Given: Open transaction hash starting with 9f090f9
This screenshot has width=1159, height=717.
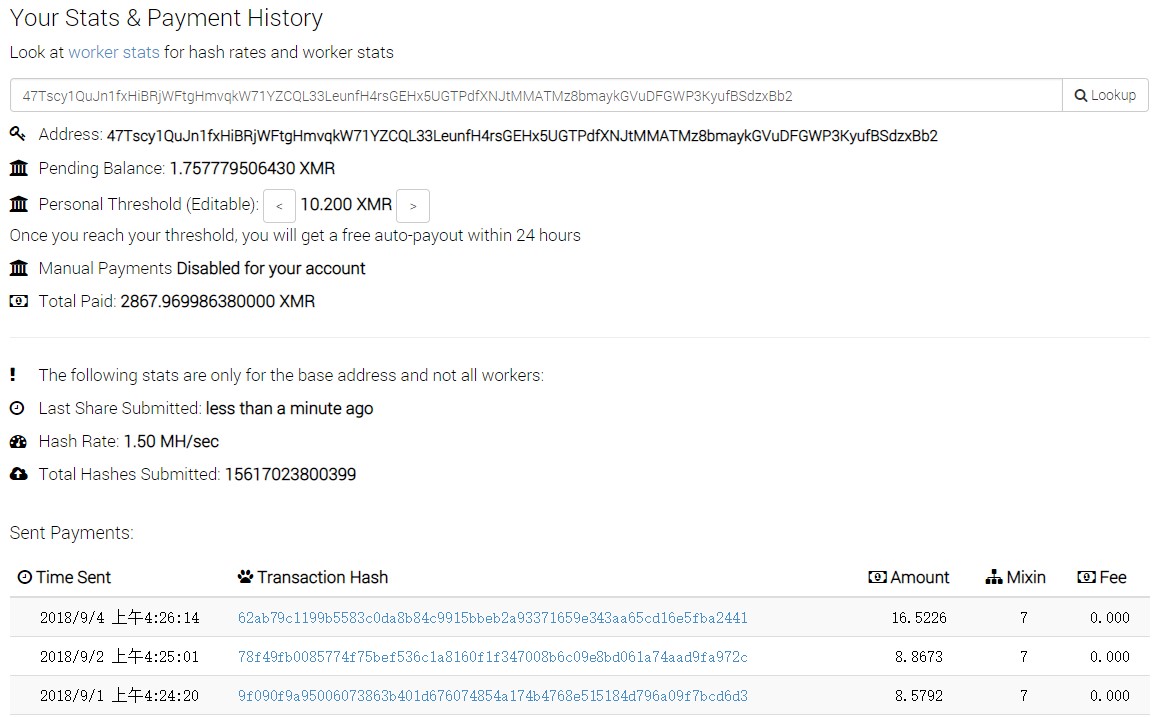Looking at the screenshot, I should click(x=492, y=696).
